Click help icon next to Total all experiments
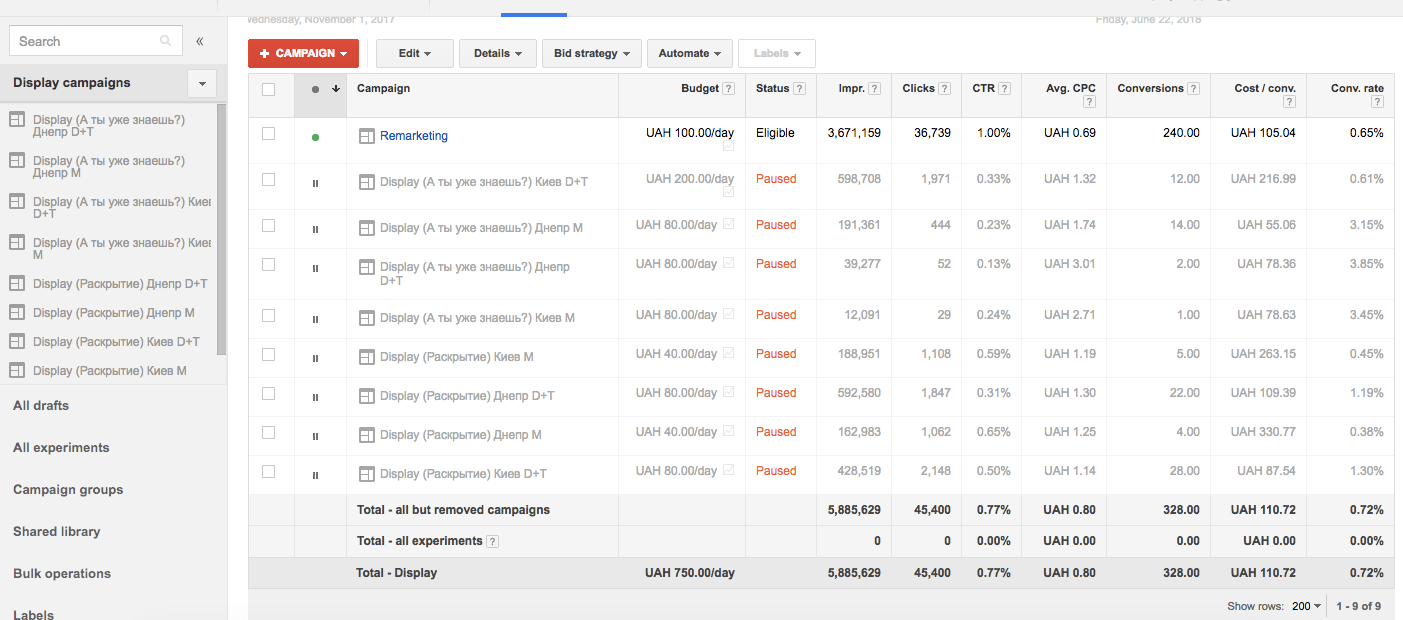Image resolution: width=1403 pixels, height=620 pixels. point(492,542)
